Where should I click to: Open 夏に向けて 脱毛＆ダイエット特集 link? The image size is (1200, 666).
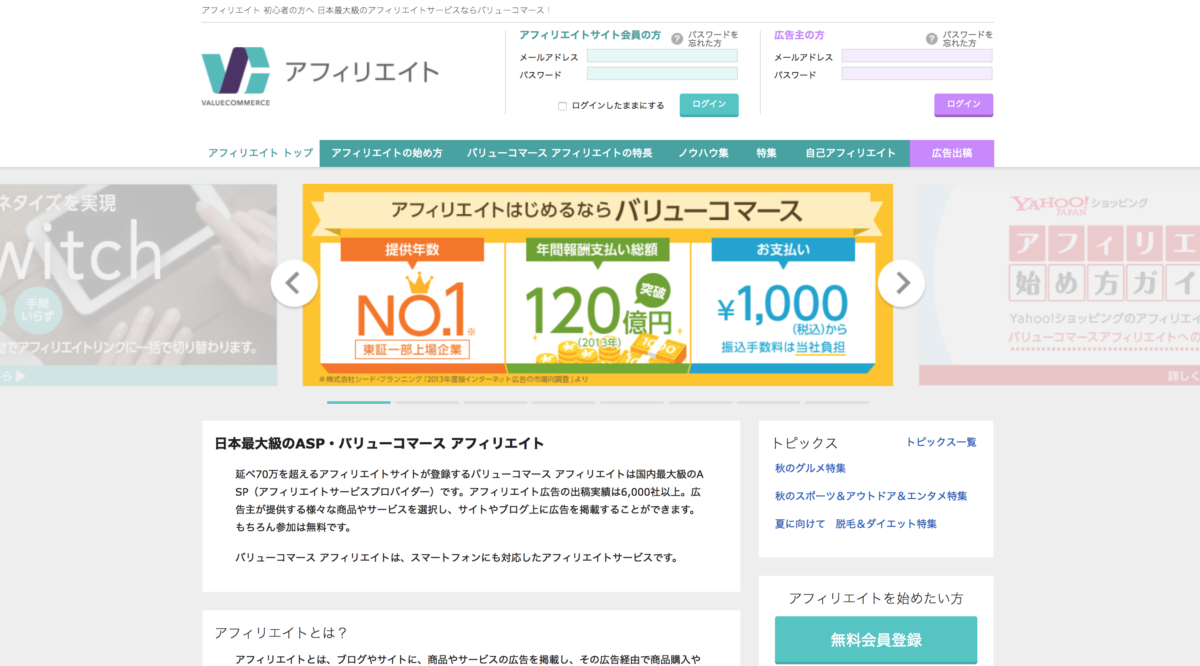(856, 524)
